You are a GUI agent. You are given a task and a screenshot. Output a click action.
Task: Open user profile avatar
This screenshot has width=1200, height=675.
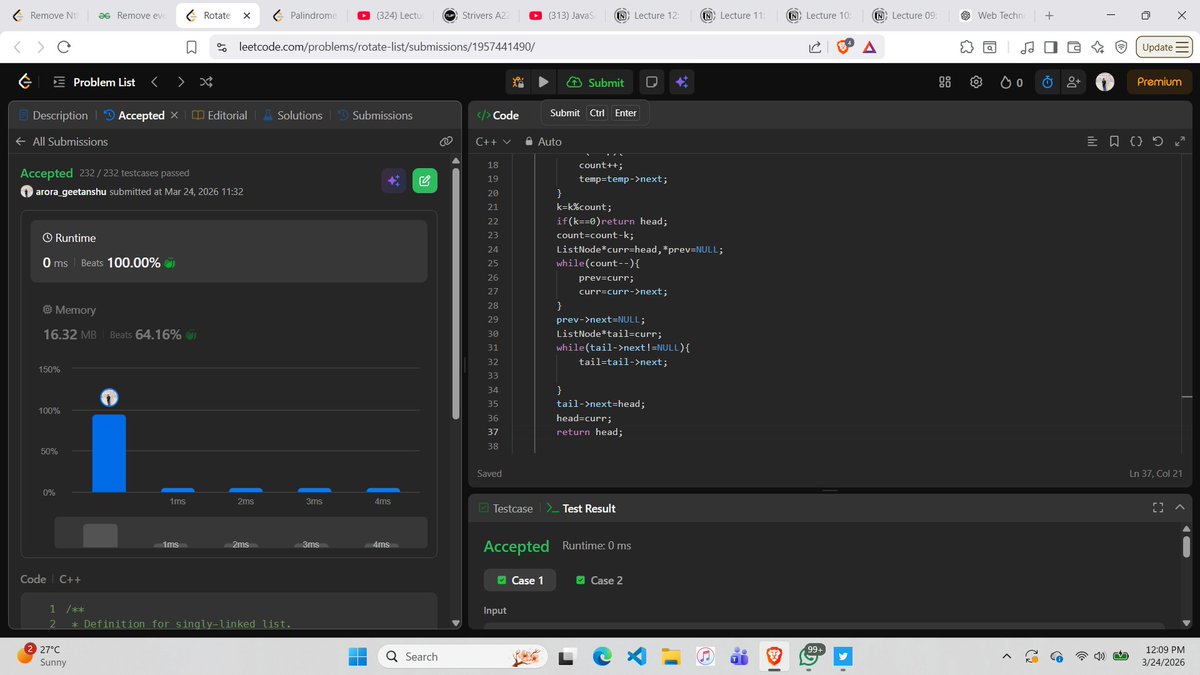1105,82
